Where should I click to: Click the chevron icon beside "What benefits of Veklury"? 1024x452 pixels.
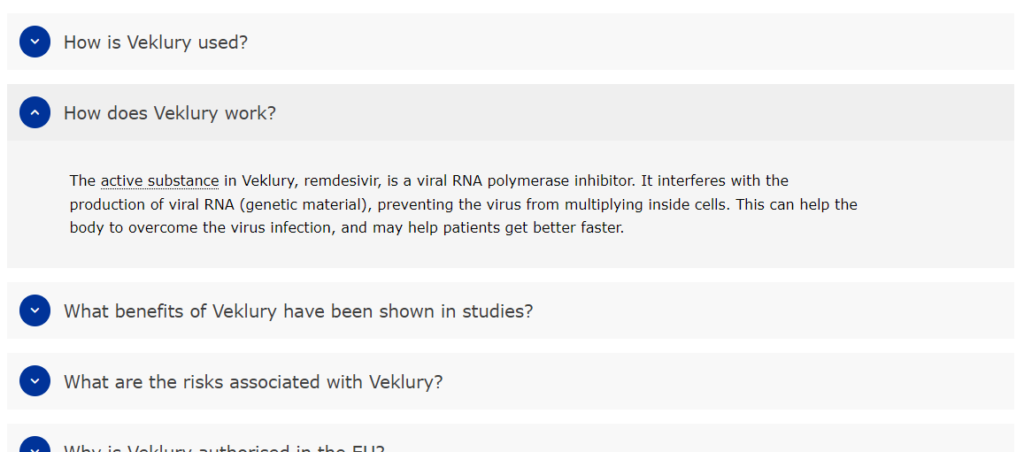tap(35, 311)
